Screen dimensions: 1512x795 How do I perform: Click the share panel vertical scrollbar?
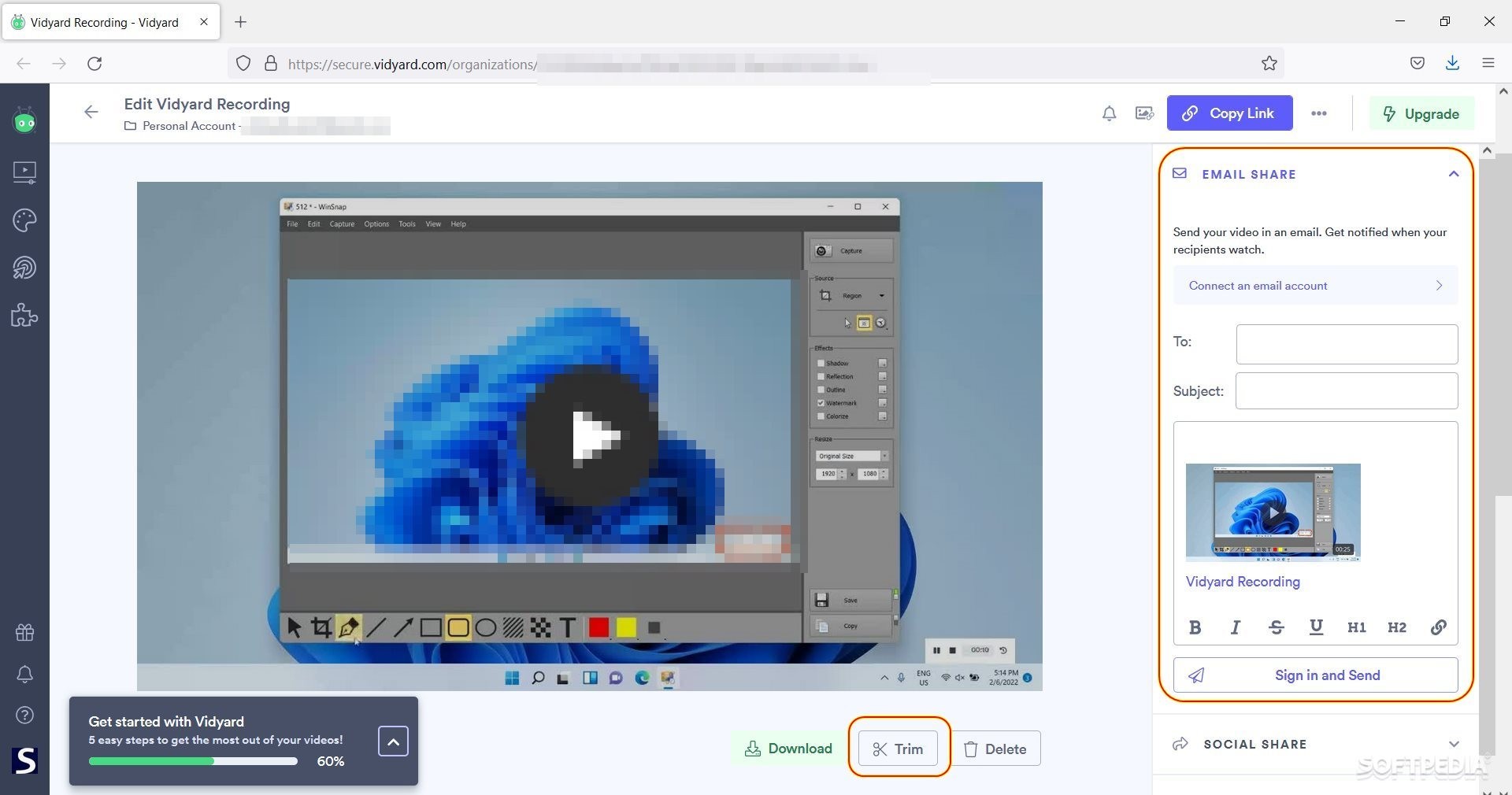click(x=1487, y=457)
